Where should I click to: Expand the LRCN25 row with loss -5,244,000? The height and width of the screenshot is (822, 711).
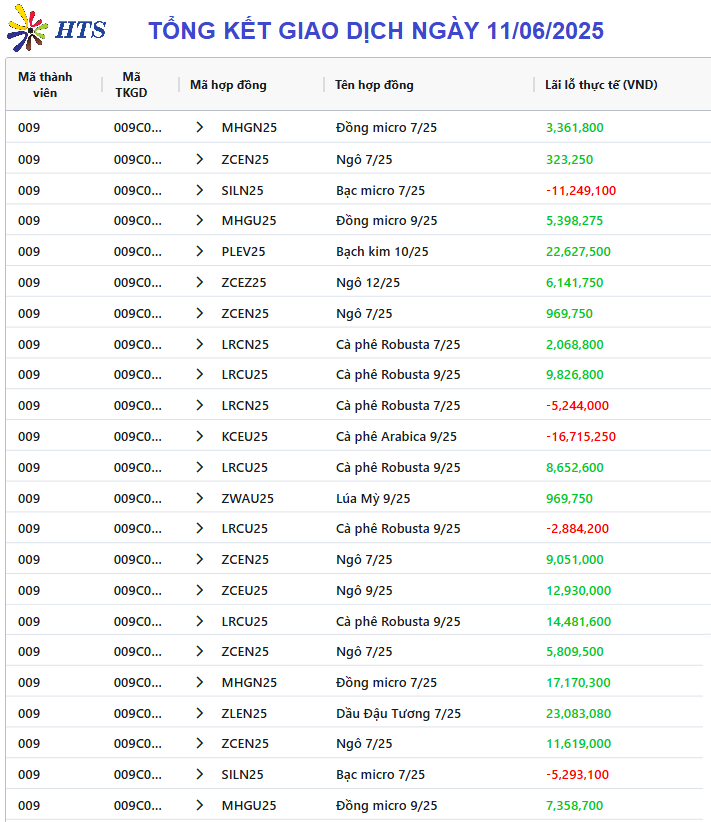tap(199, 405)
